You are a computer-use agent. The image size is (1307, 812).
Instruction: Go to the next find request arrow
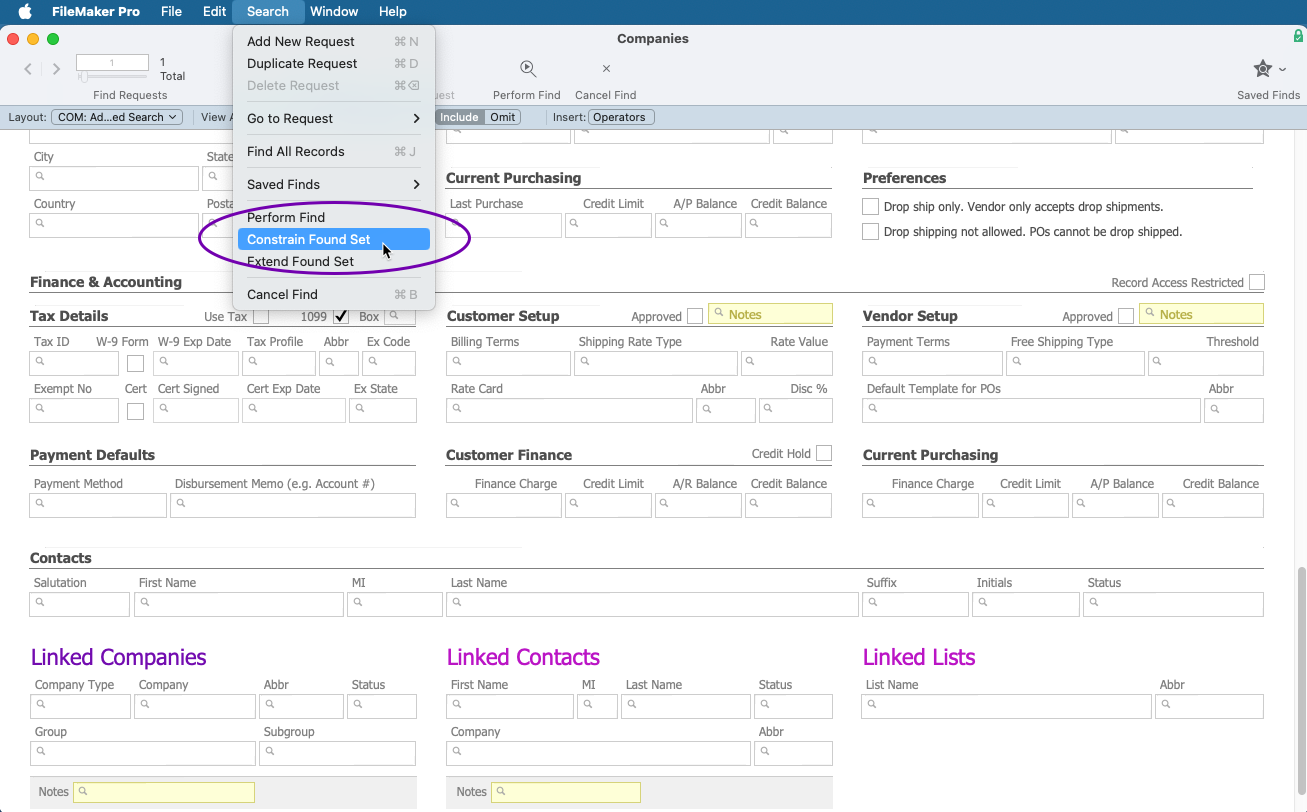point(56,69)
